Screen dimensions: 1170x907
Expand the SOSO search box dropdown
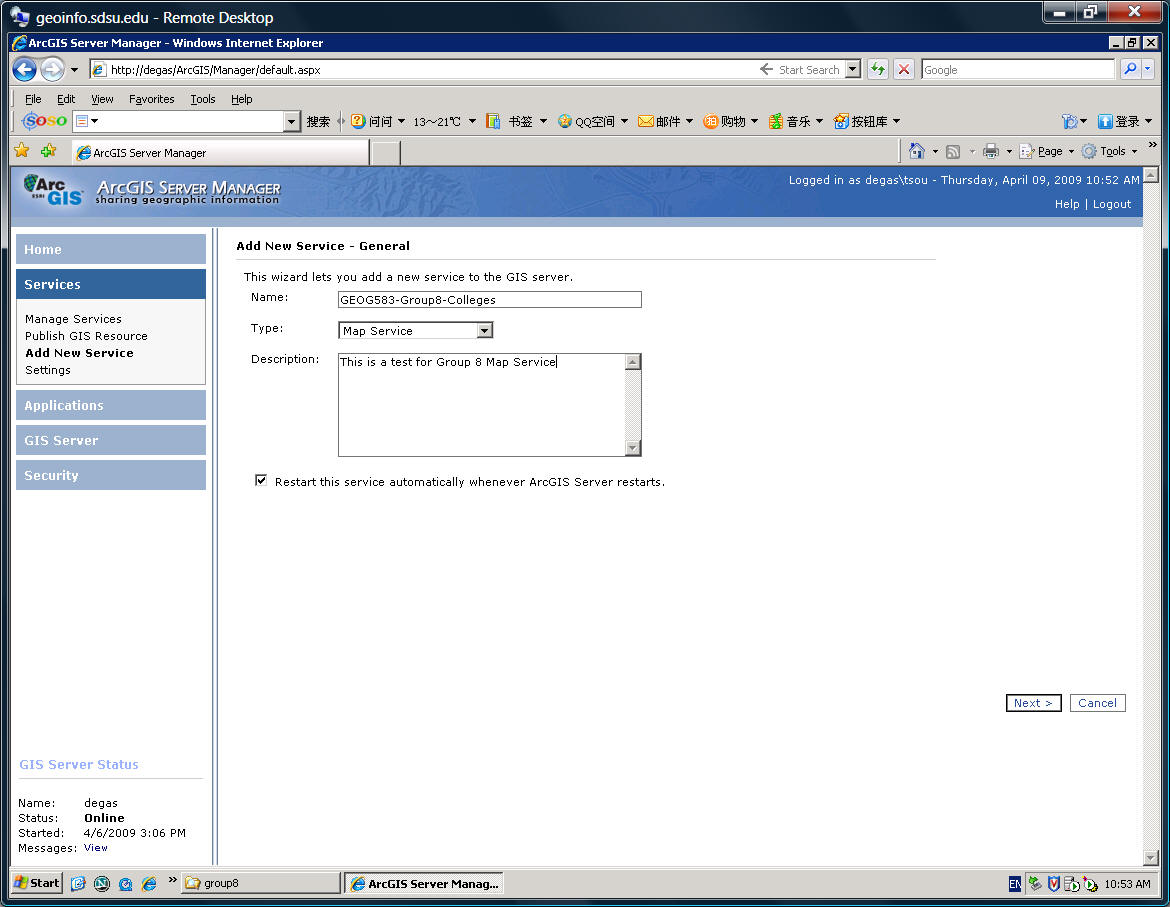[292, 121]
